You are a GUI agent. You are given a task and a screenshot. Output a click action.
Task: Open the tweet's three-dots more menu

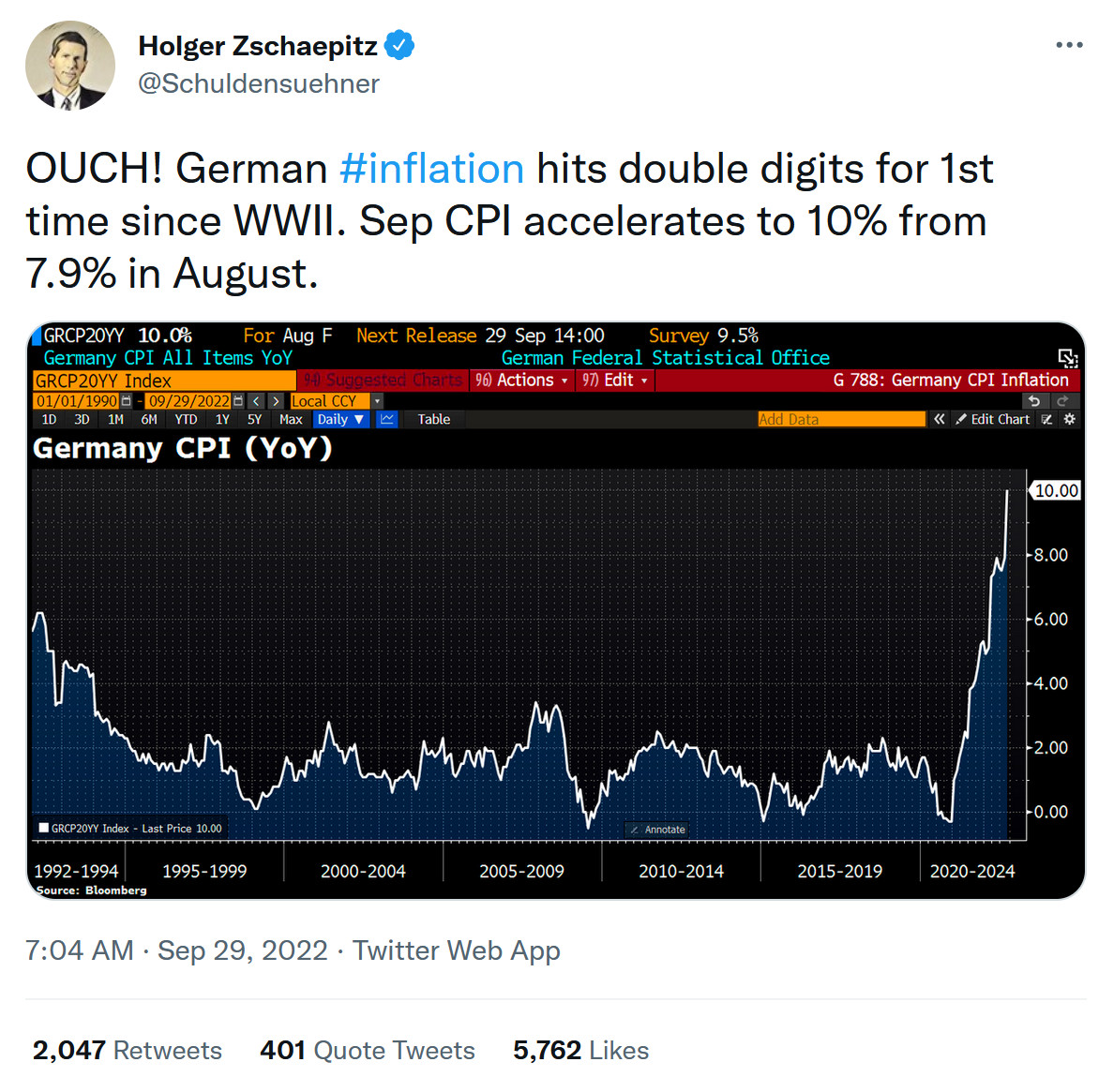(x=1069, y=45)
